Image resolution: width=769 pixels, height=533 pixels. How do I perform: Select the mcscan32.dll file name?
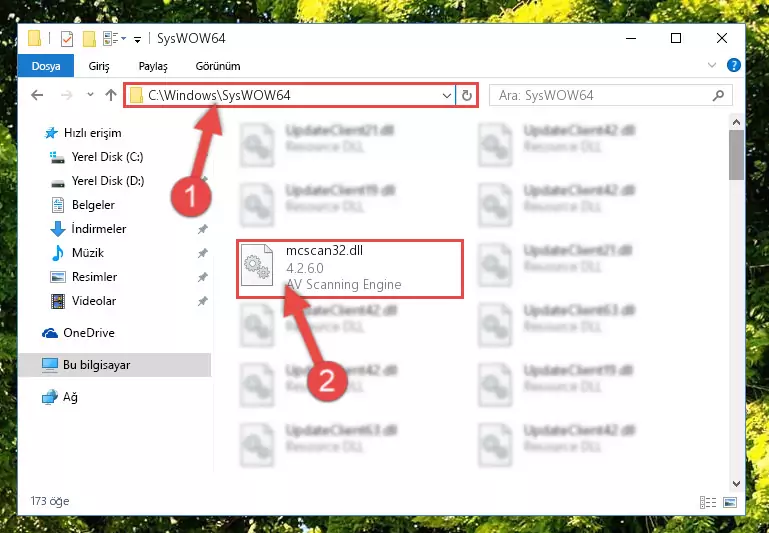[x=324, y=251]
